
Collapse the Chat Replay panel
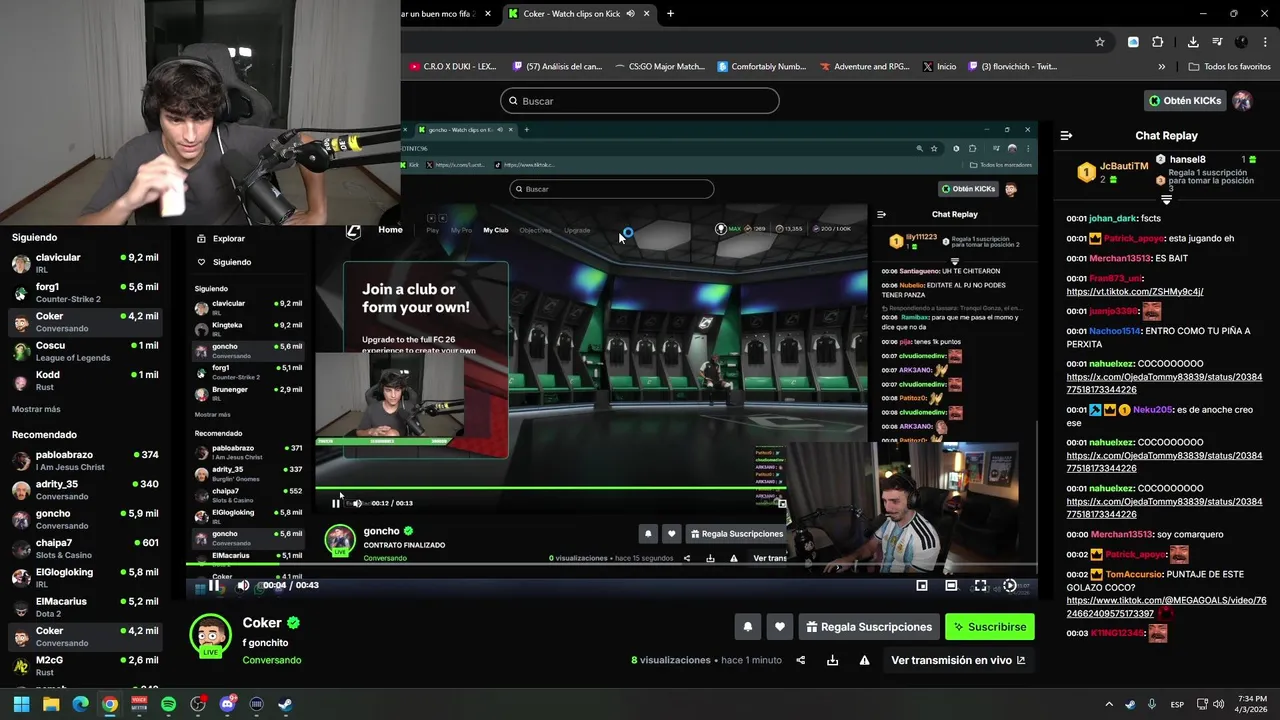click(1066, 135)
